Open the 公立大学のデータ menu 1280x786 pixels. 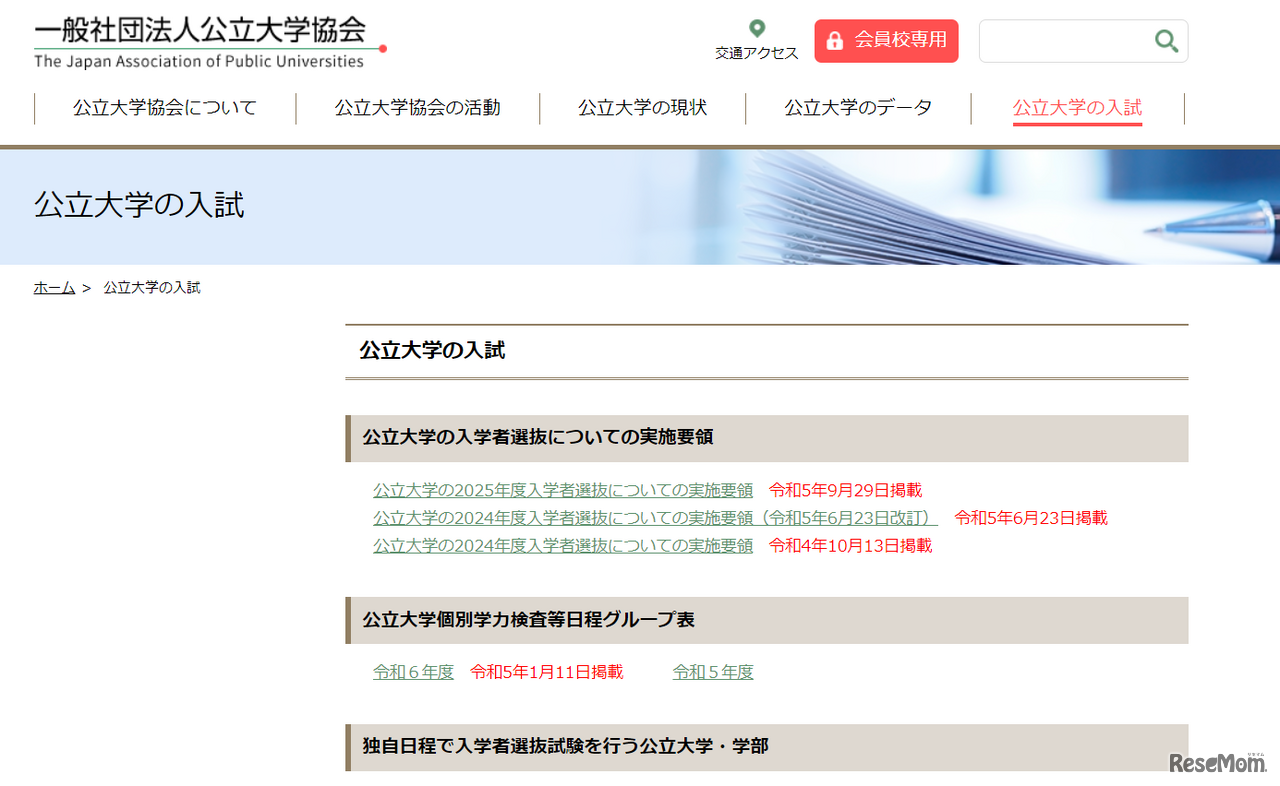click(858, 108)
